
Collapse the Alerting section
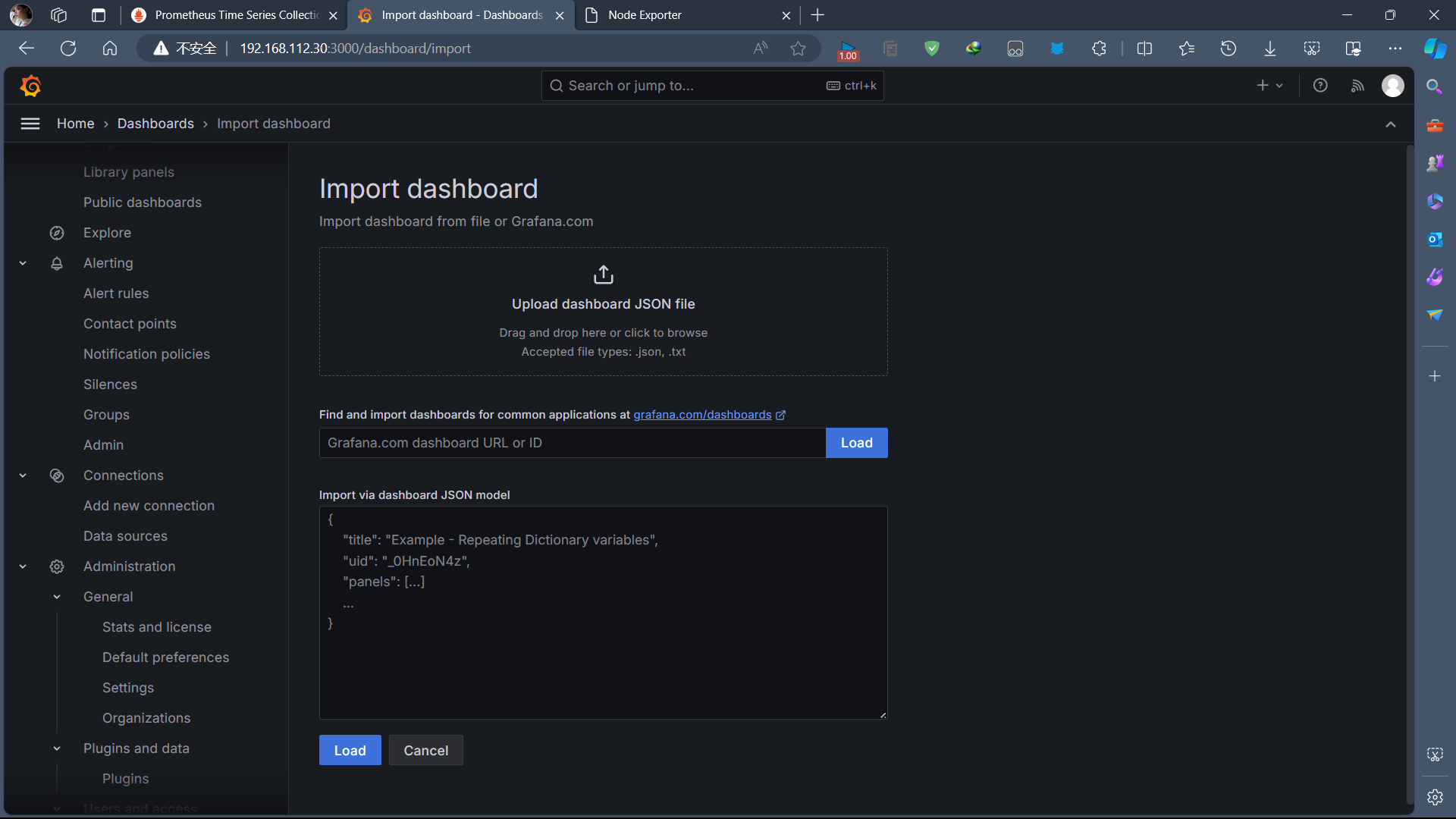pyautogui.click(x=22, y=263)
